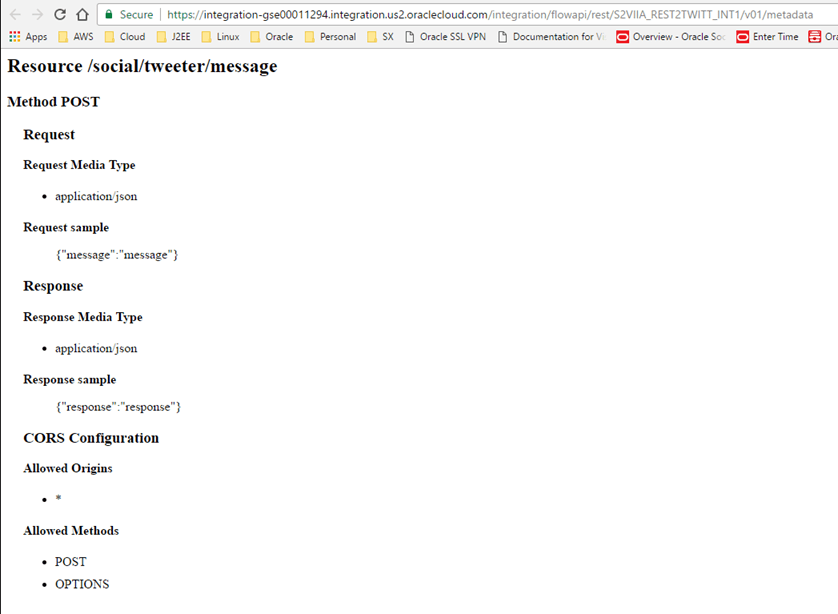This screenshot has height=614, width=838.
Task: Open the Documentation bookmark
Action: tap(550, 37)
